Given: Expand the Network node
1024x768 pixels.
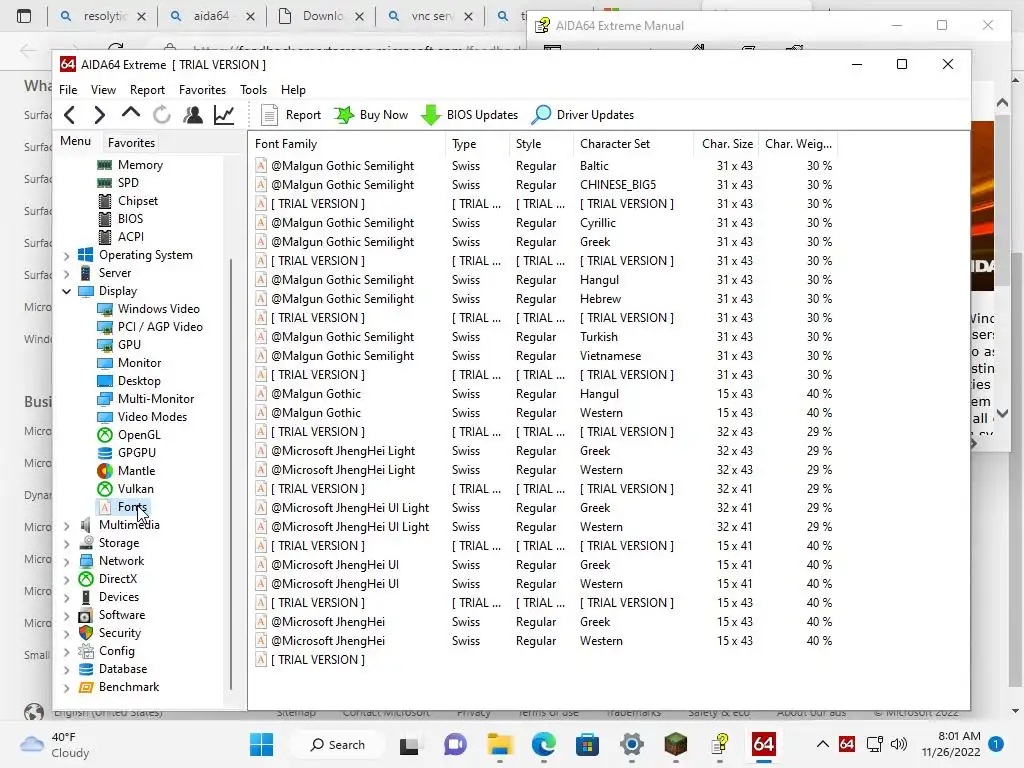Looking at the screenshot, I should [x=67, y=561].
